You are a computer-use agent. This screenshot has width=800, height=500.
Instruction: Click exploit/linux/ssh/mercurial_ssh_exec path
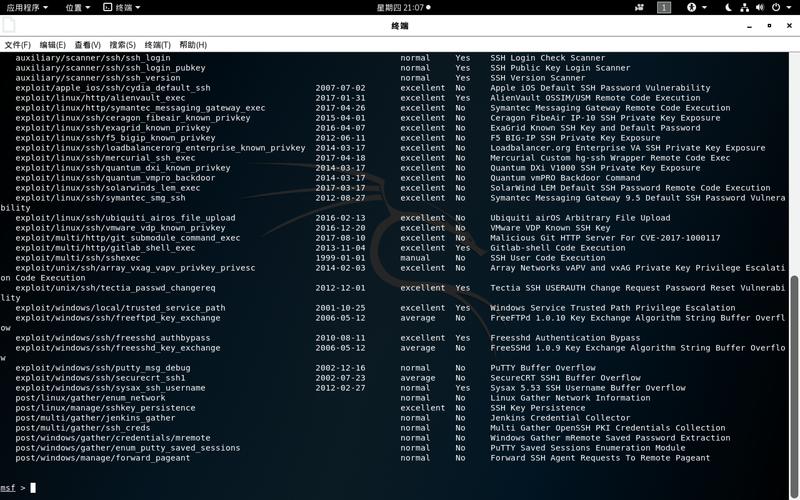click(105, 158)
